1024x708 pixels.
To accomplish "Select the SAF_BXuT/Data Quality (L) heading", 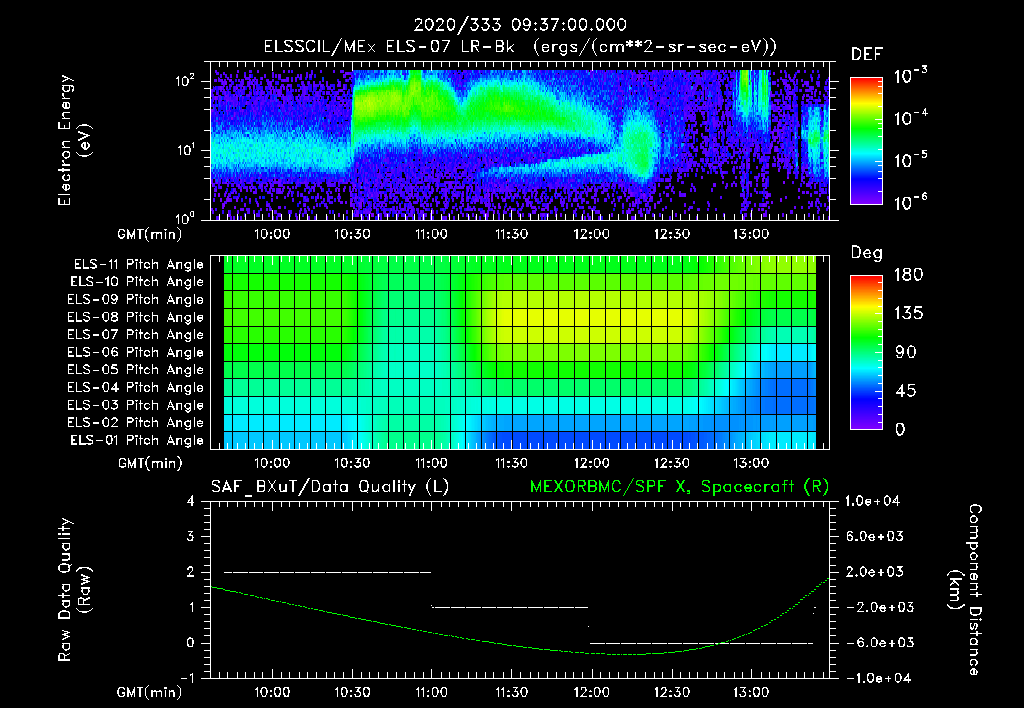I will [330, 487].
